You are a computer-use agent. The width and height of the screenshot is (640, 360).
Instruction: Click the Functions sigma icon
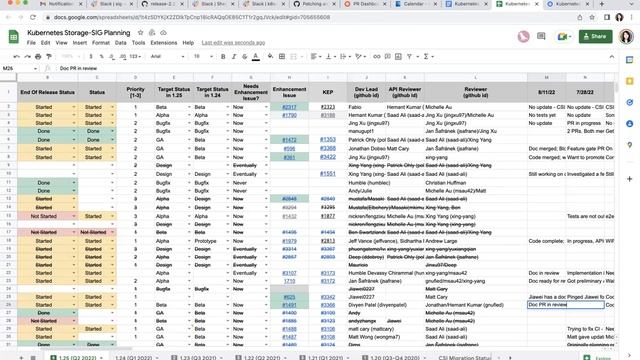click(x=426, y=56)
